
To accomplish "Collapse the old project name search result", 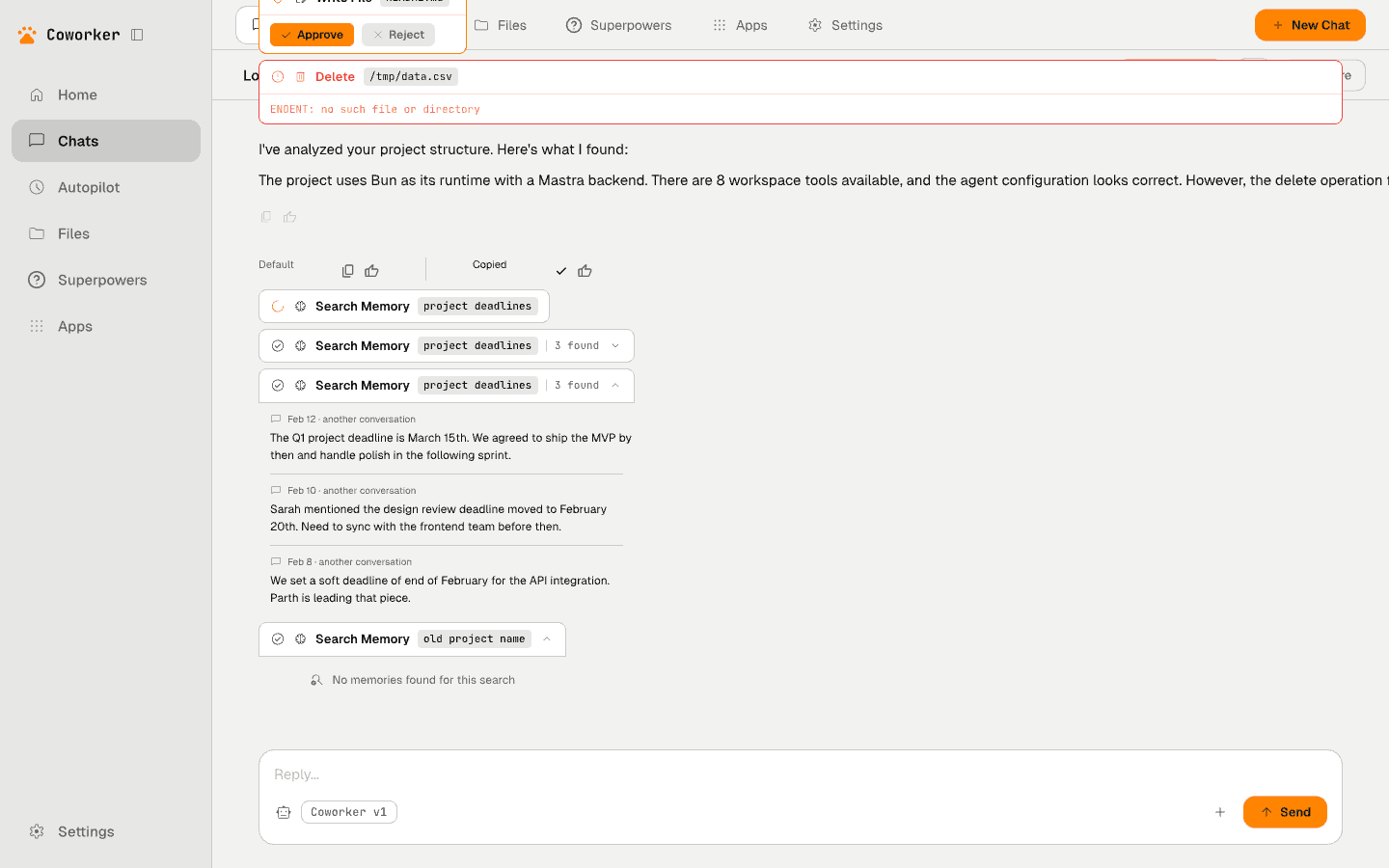I will tap(547, 638).
